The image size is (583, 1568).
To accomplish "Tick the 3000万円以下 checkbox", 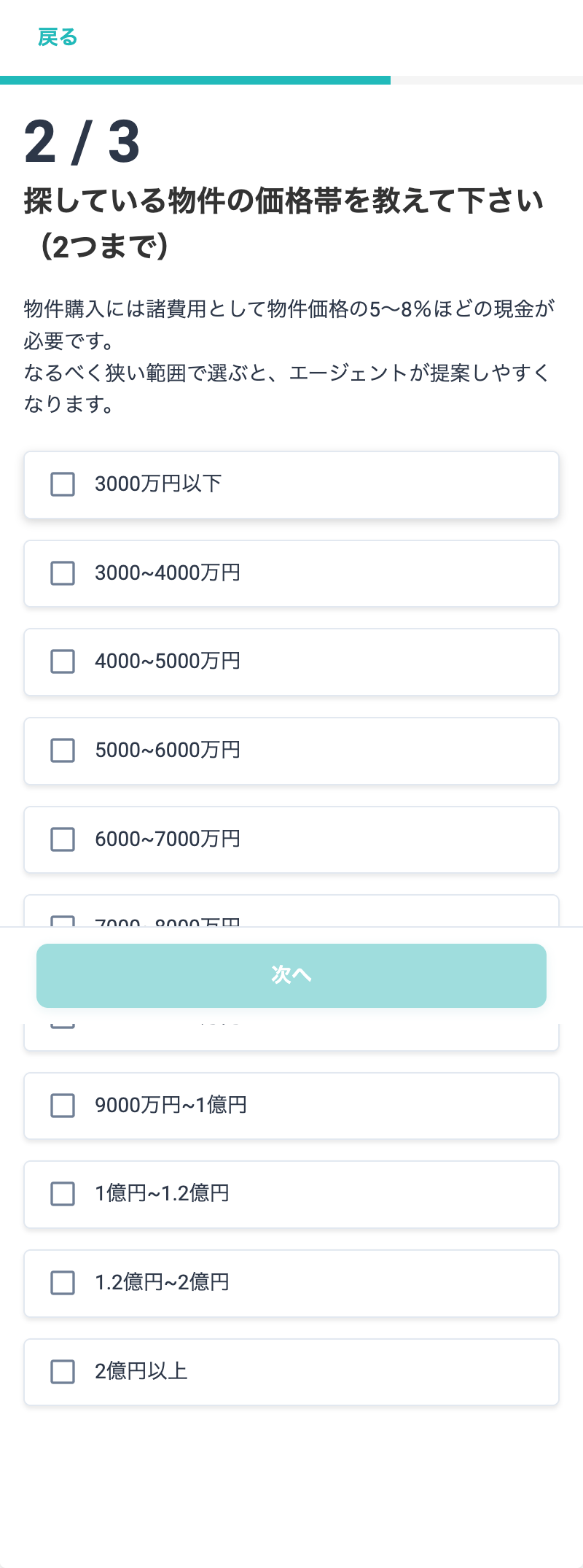I will coord(63,484).
